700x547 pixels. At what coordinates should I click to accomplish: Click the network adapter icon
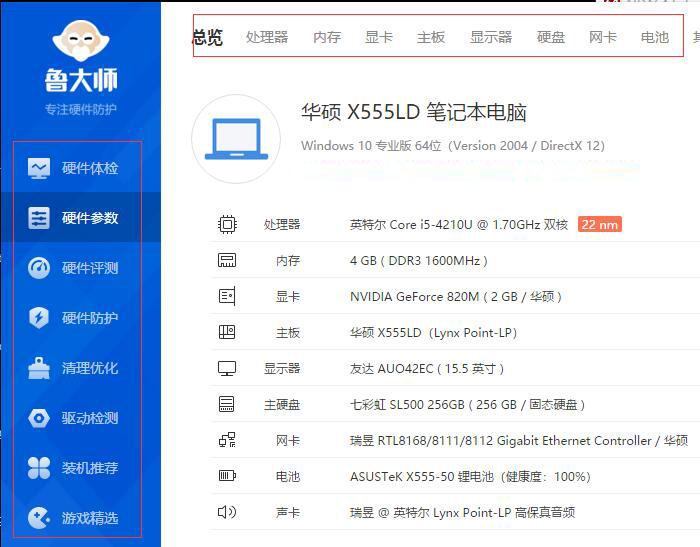coord(227,440)
